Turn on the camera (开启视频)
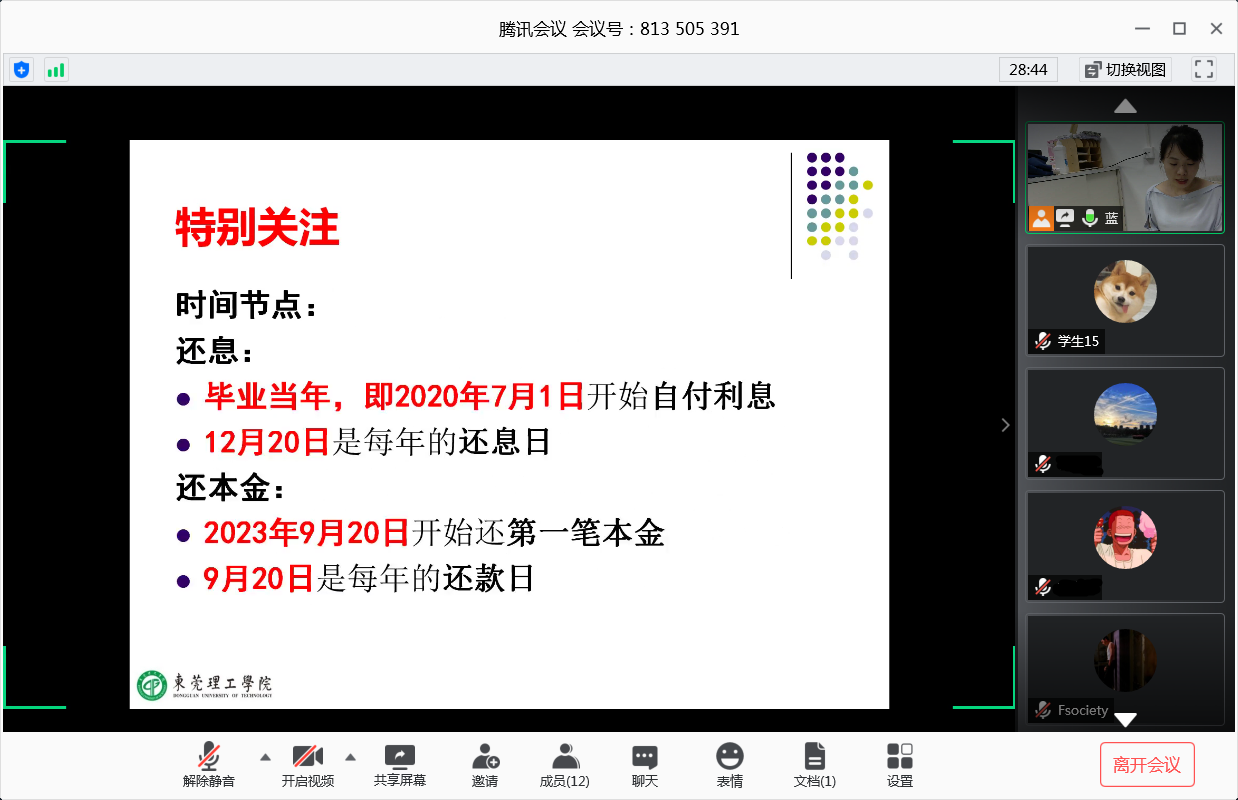Screen dimensions: 1238x800 (x=307, y=765)
